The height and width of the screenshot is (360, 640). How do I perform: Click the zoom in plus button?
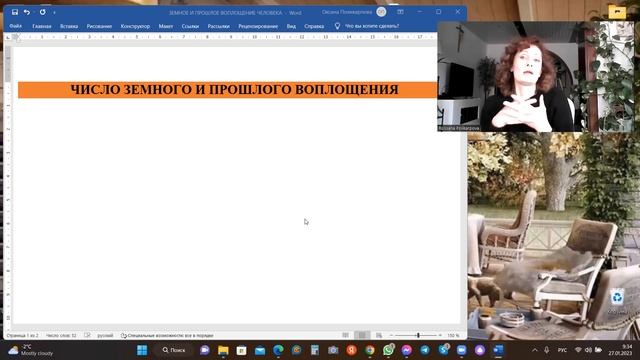point(440,336)
